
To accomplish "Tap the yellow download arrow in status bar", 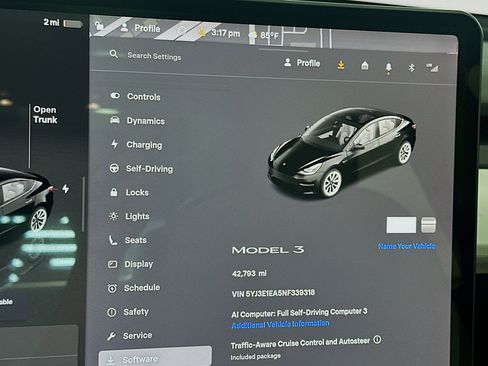I will [x=202, y=32].
